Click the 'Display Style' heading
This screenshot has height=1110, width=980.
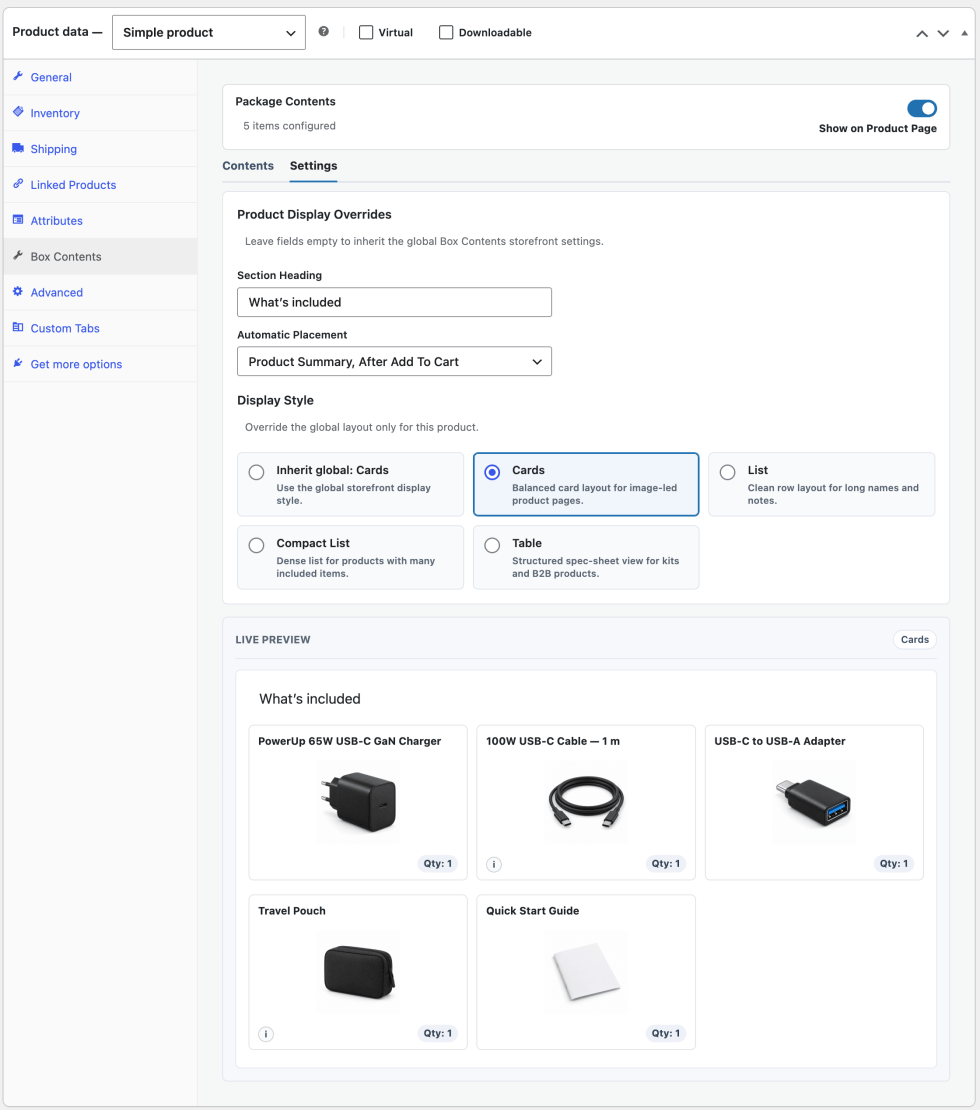coord(275,400)
